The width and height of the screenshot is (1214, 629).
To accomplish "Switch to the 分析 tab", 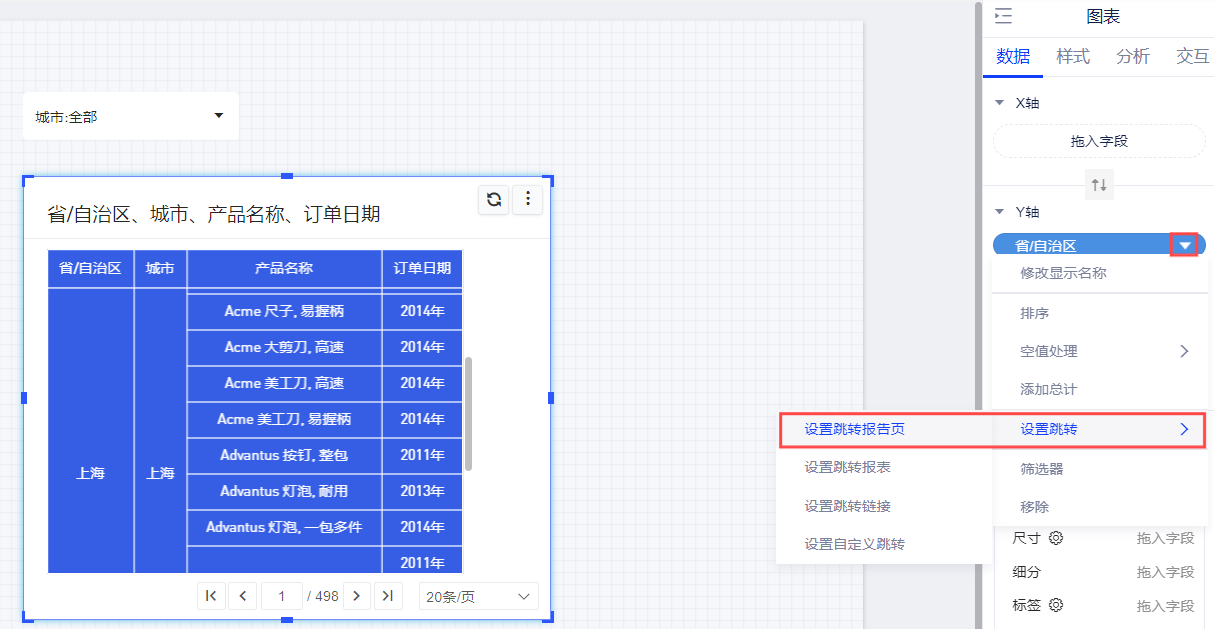I will click(1133, 57).
